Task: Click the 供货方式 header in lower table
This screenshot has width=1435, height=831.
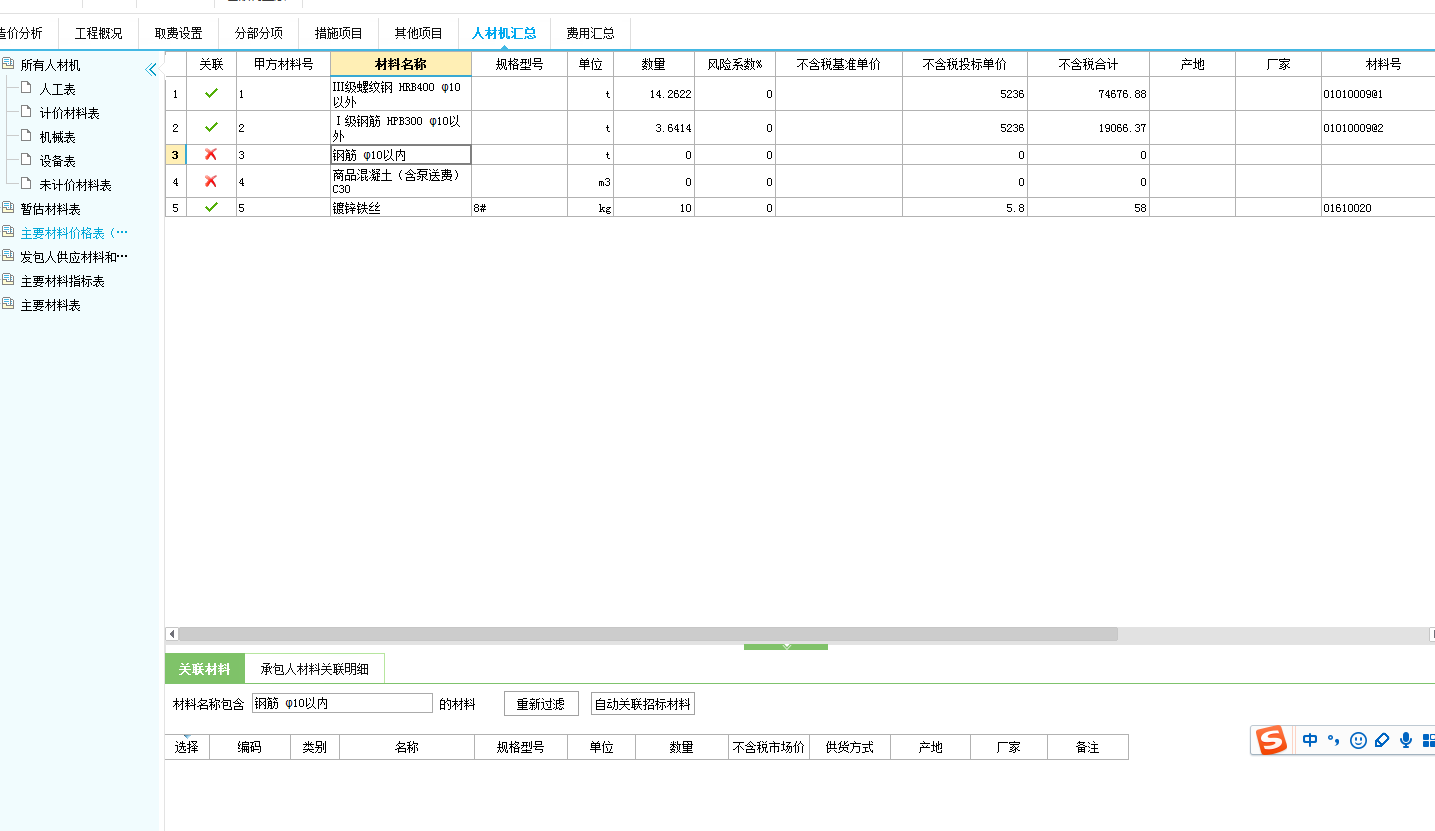Action: (x=849, y=747)
